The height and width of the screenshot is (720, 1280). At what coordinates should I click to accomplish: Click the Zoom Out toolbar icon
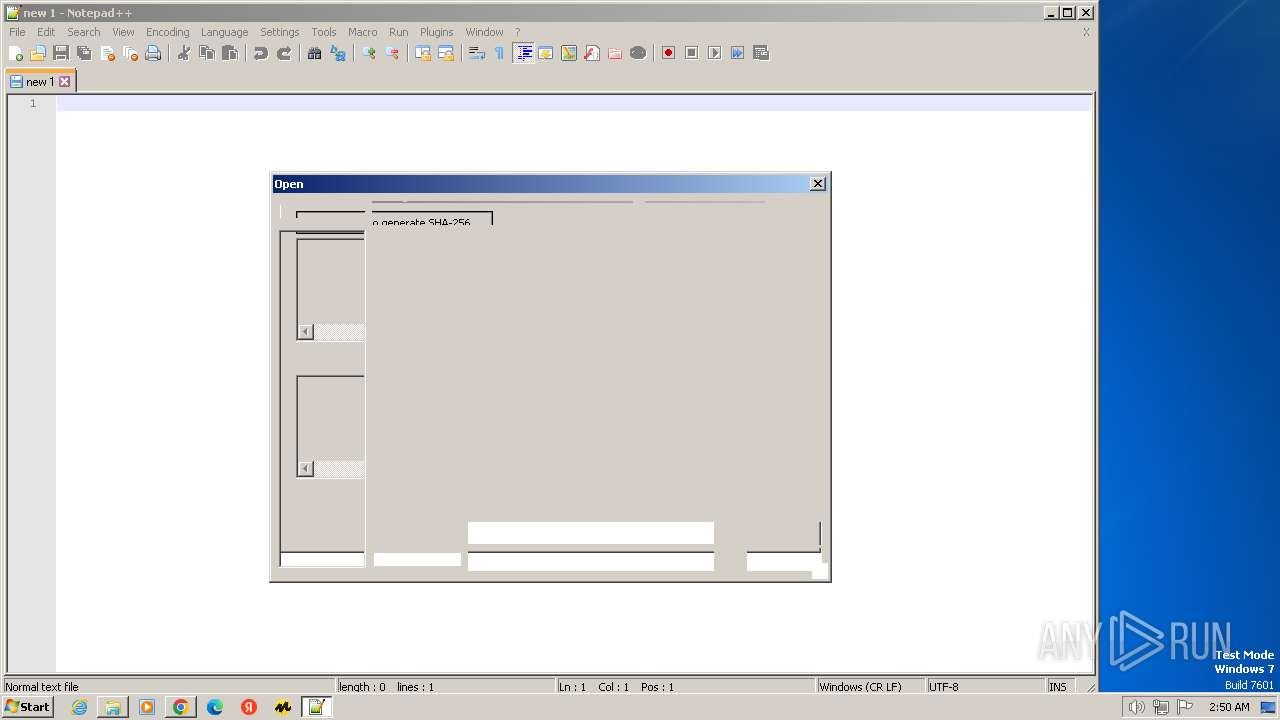(392, 53)
